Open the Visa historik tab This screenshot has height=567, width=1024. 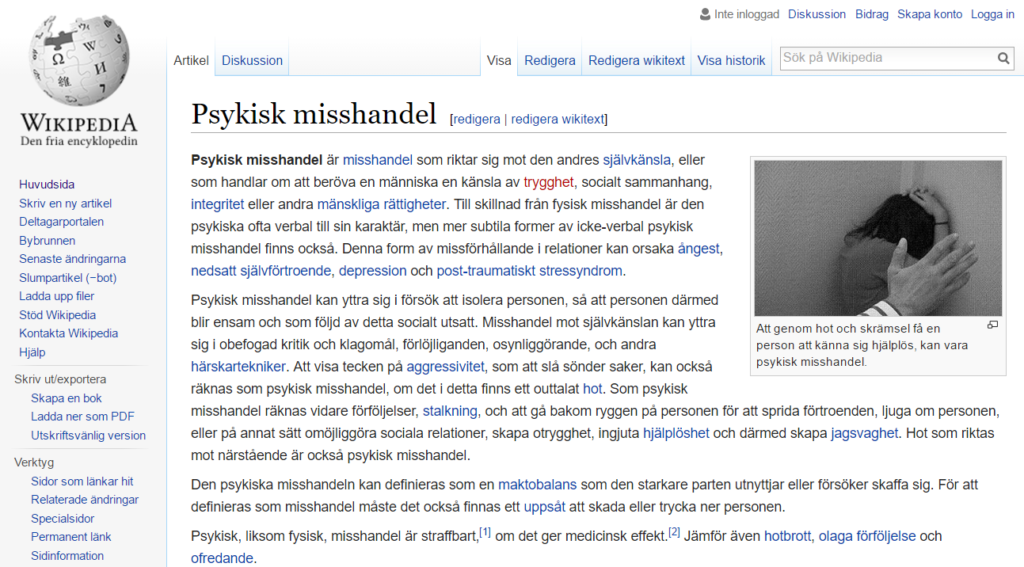point(731,60)
